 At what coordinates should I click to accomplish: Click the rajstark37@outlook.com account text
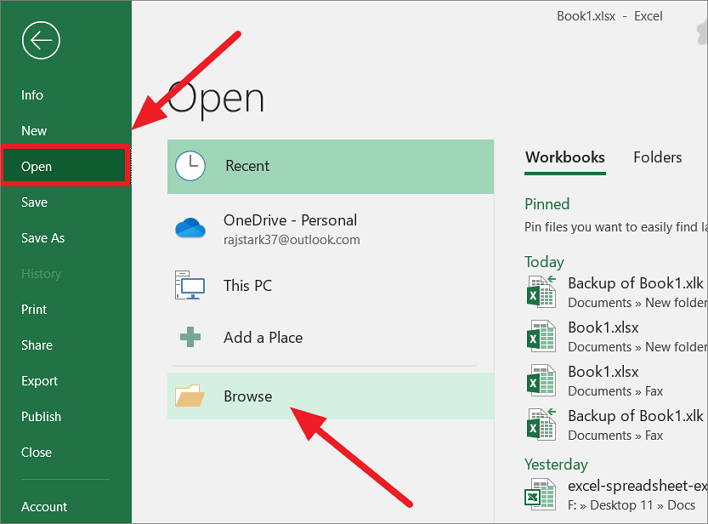coord(292,239)
